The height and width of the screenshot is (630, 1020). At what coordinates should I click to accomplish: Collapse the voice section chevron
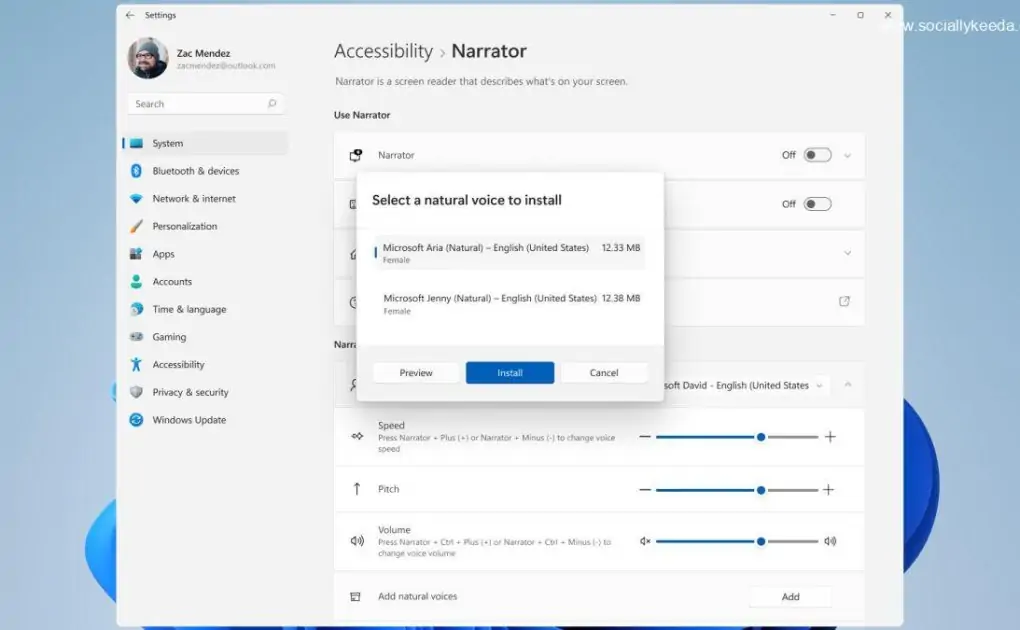tap(848, 385)
